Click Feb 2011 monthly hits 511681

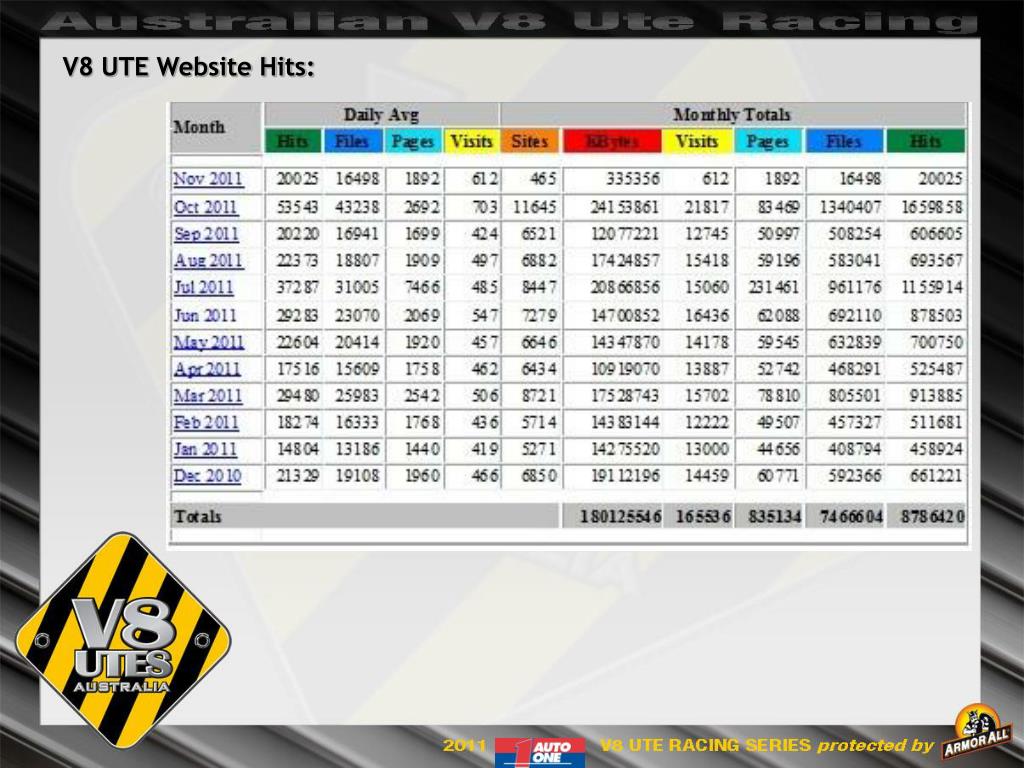pos(936,423)
